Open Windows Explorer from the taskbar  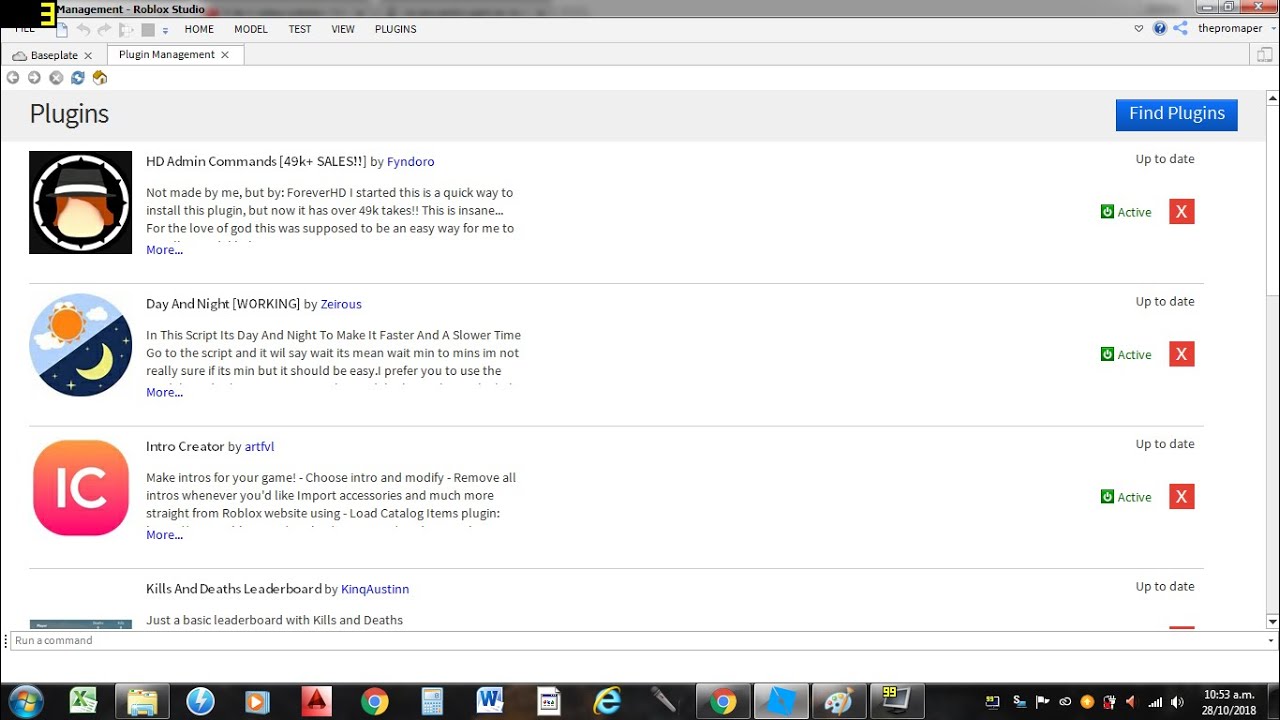coord(142,701)
